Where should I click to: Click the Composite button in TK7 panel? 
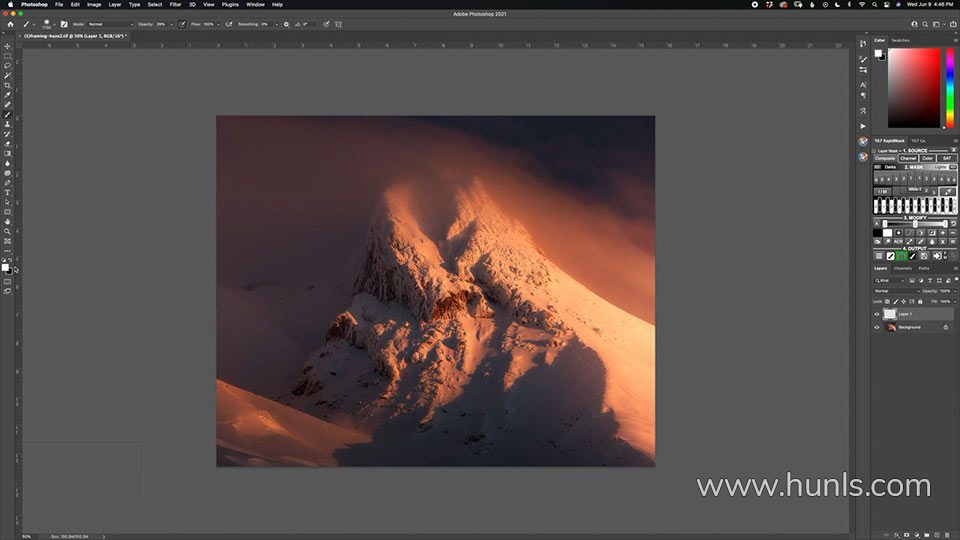(885, 158)
